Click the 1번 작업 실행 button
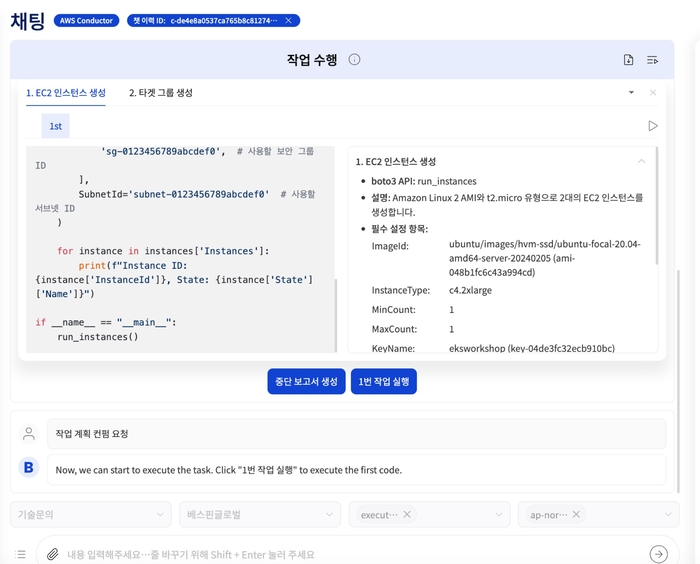Viewport: 700px width, 564px height. click(383, 382)
